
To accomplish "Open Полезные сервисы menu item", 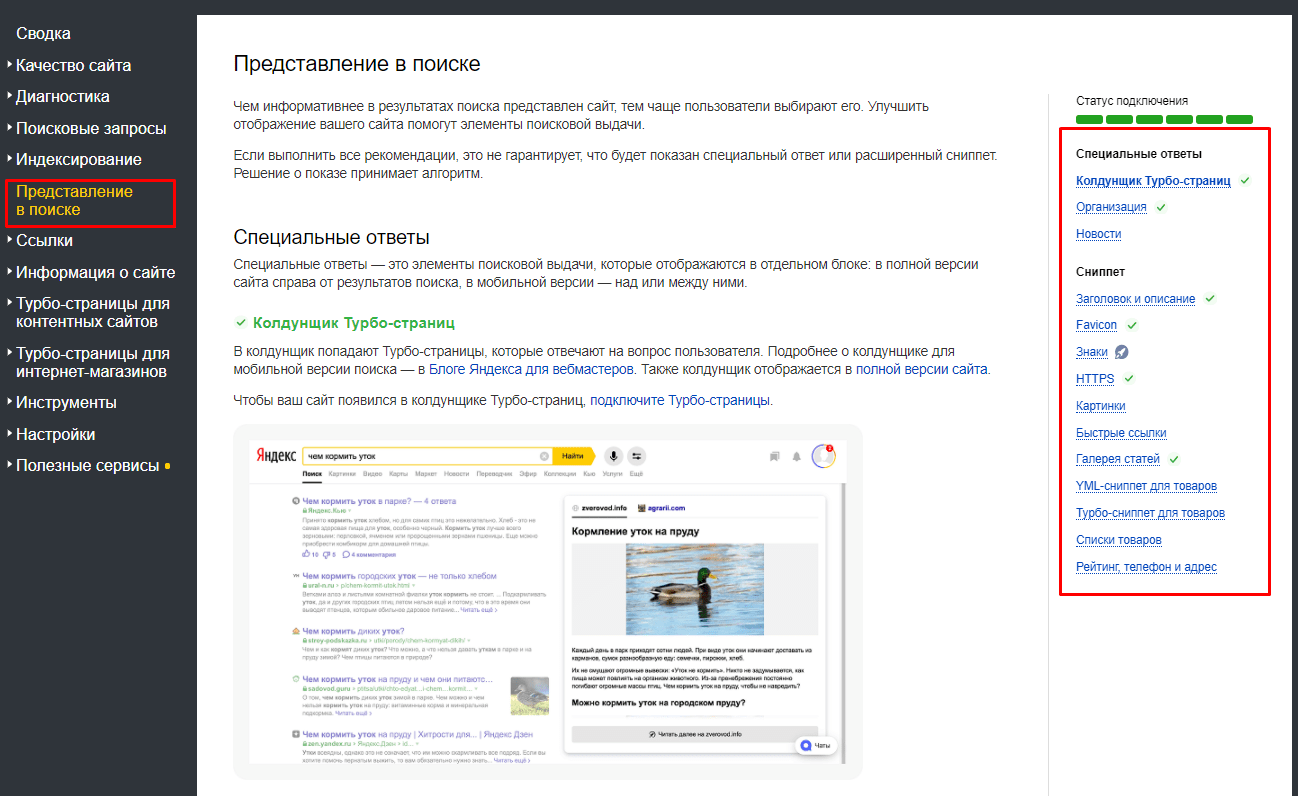I will point(87,466).
